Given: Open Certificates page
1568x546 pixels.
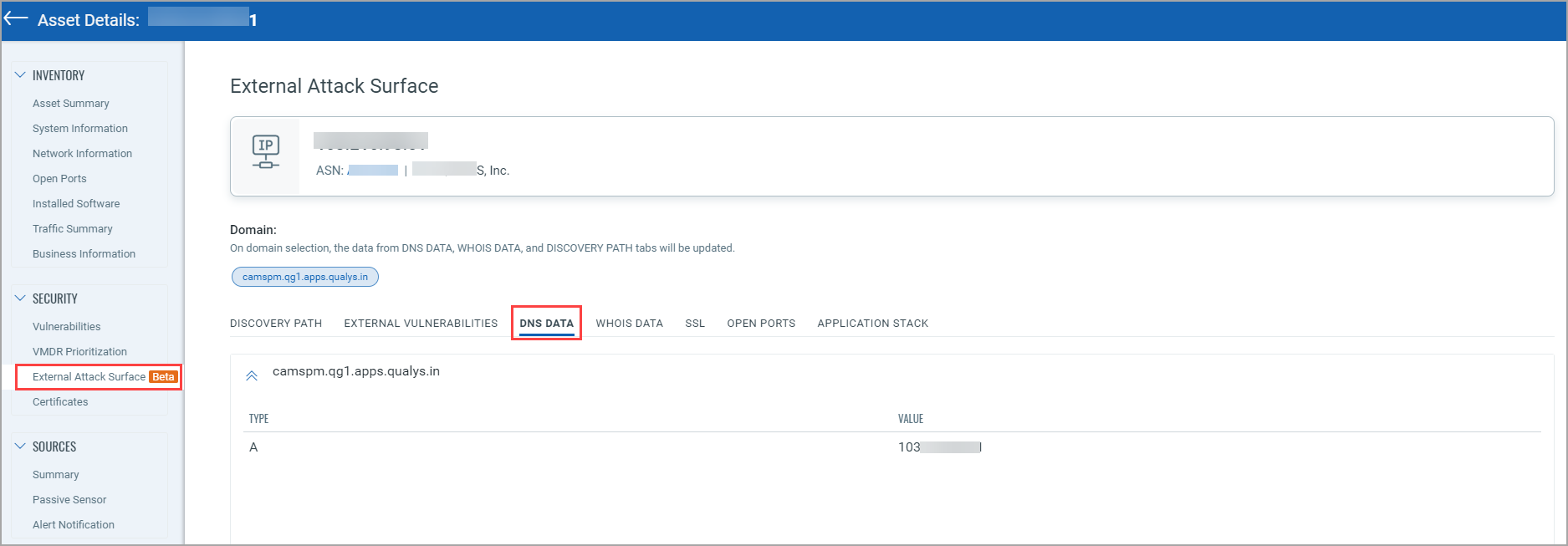Looking at the screenshot, I should [60, 402].
